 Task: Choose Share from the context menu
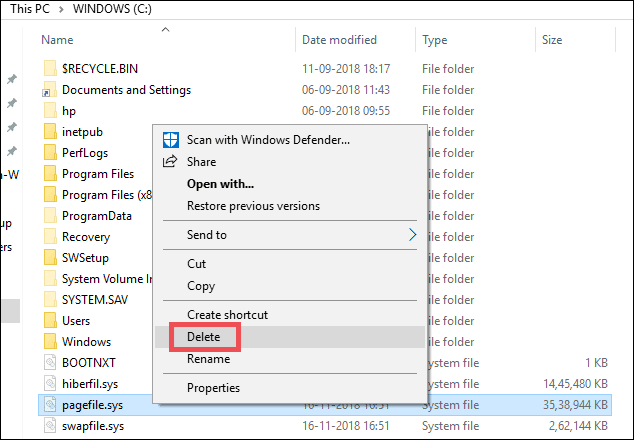coord(290,162)
